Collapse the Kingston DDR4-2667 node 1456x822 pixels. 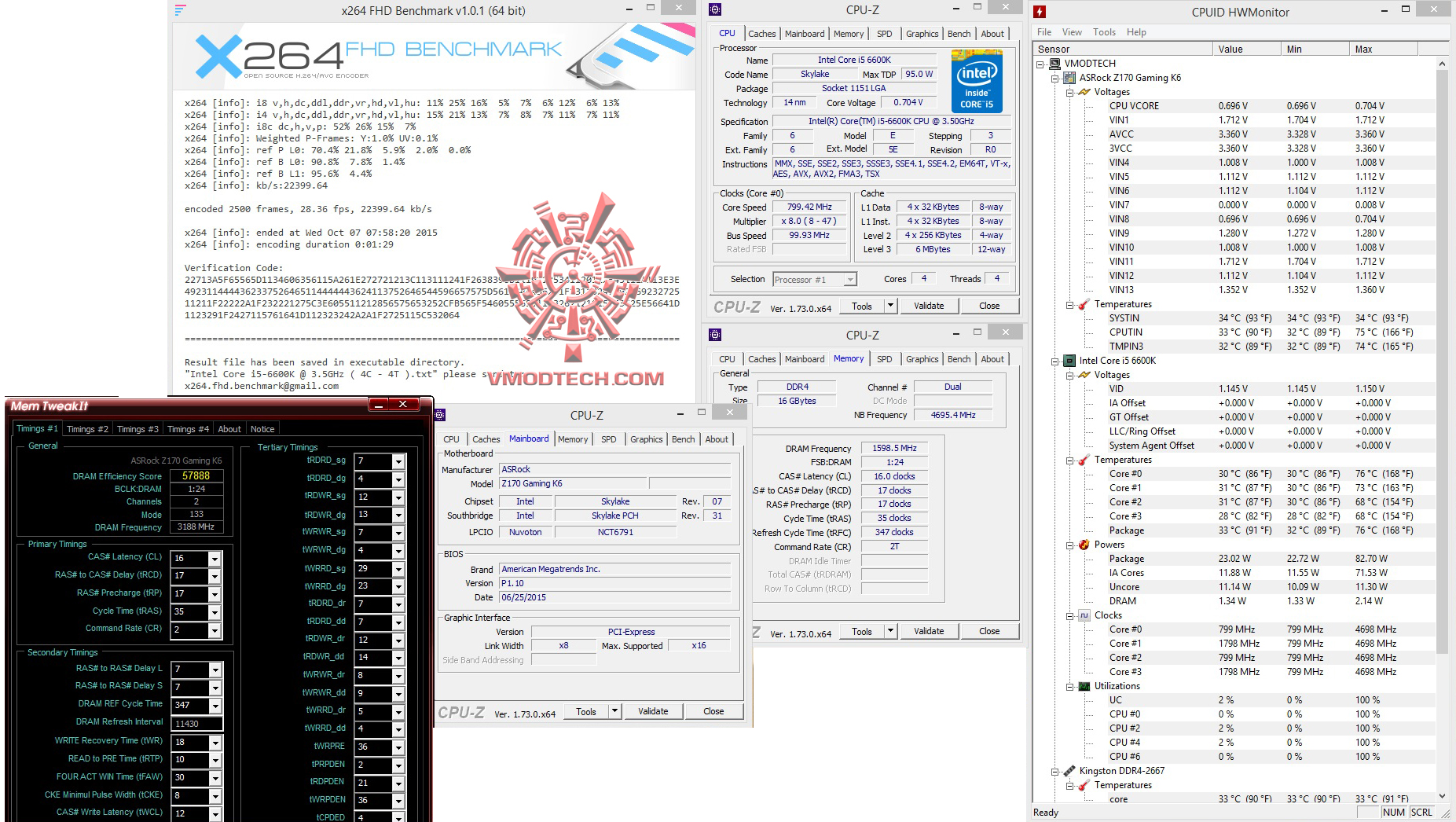pyautogui.click(x=1055, y=771)
